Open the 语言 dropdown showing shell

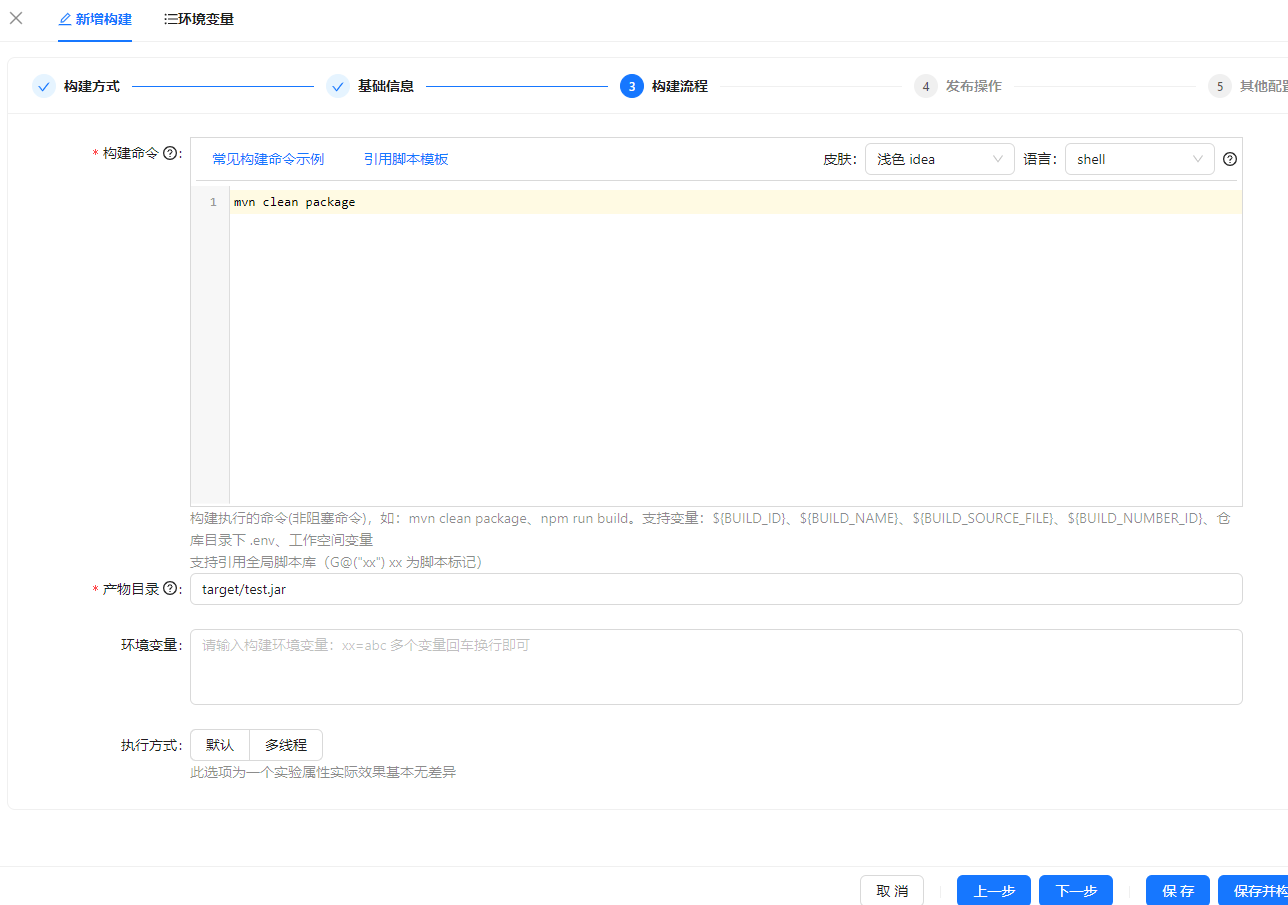[x=1139, y=158]
